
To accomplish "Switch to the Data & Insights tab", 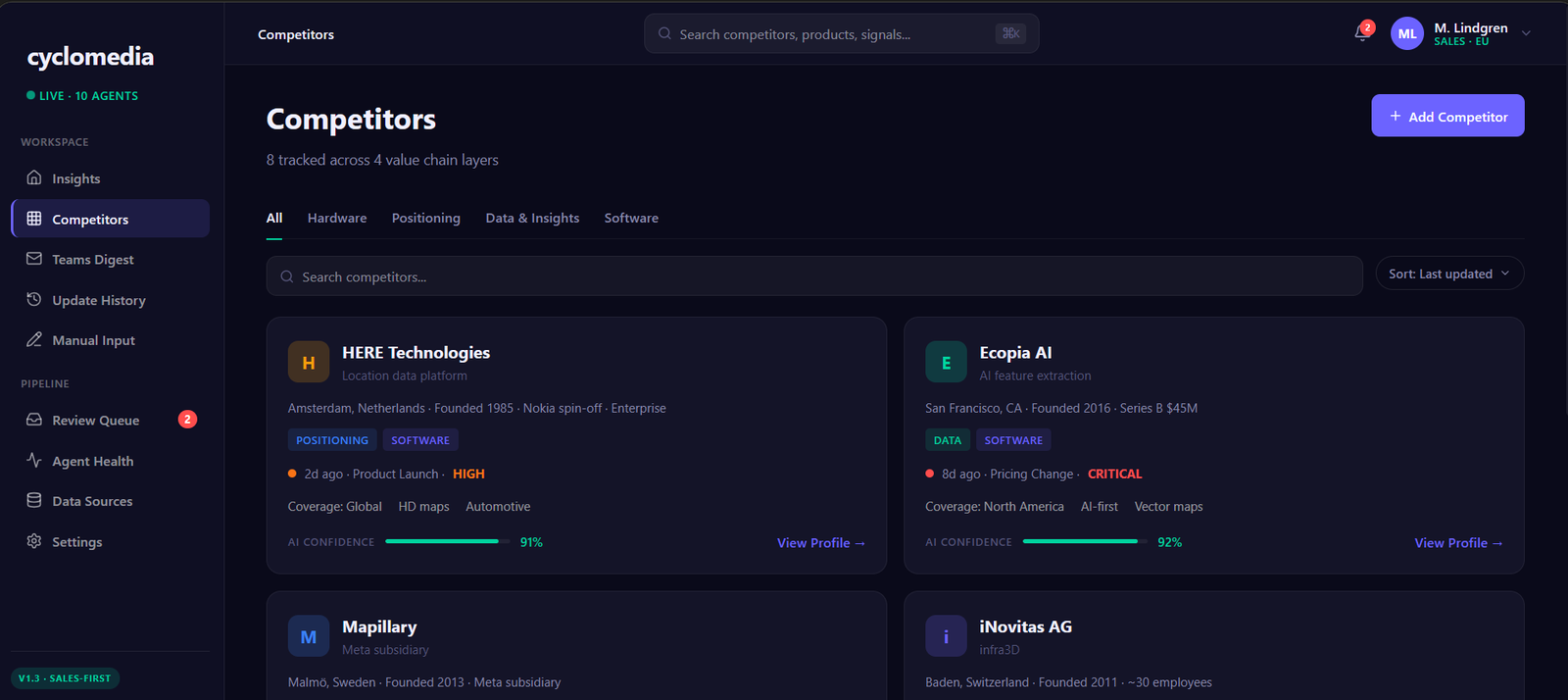I will tap(532, 218).
